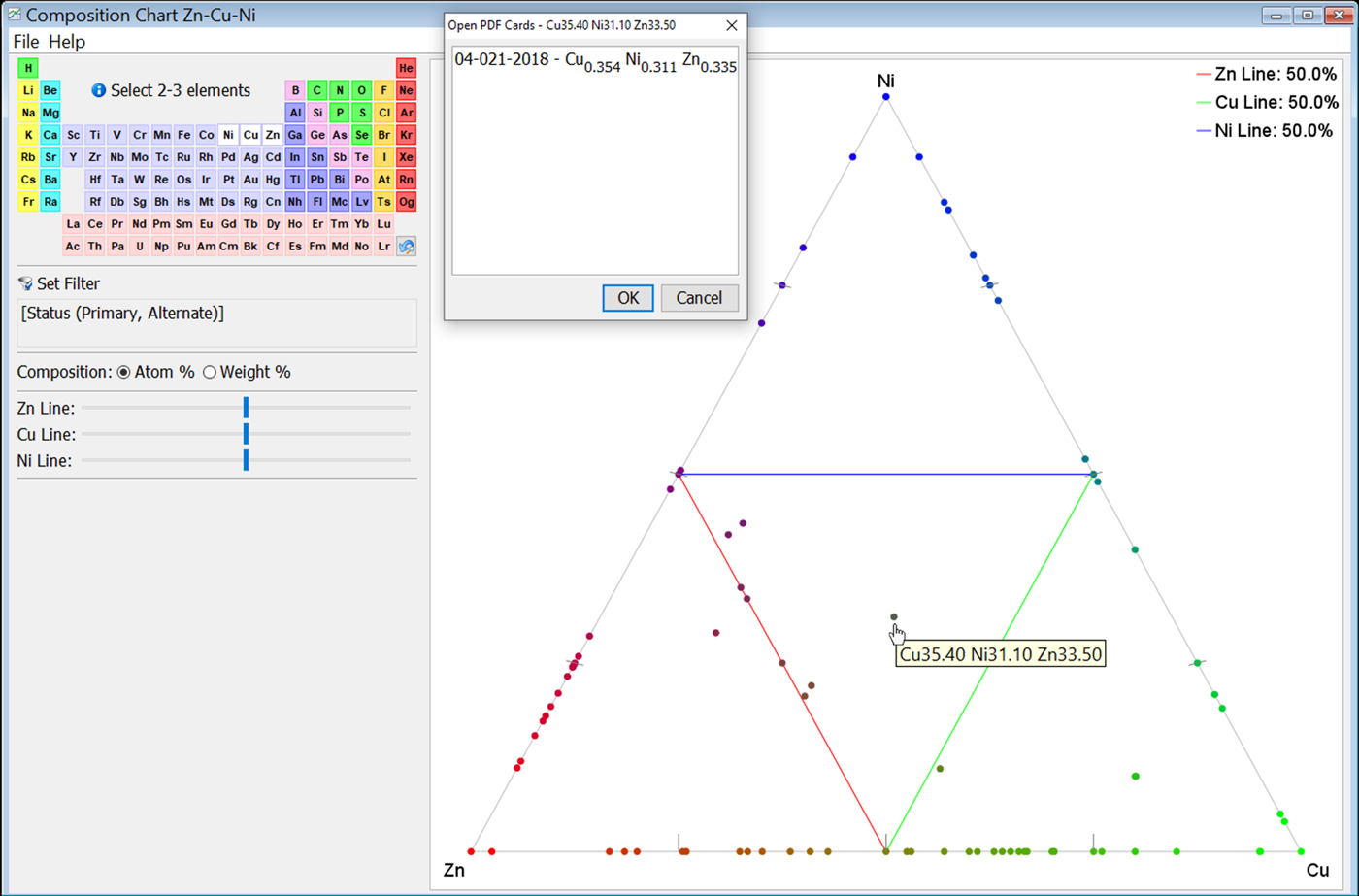Select carbon C element cell

317,90
